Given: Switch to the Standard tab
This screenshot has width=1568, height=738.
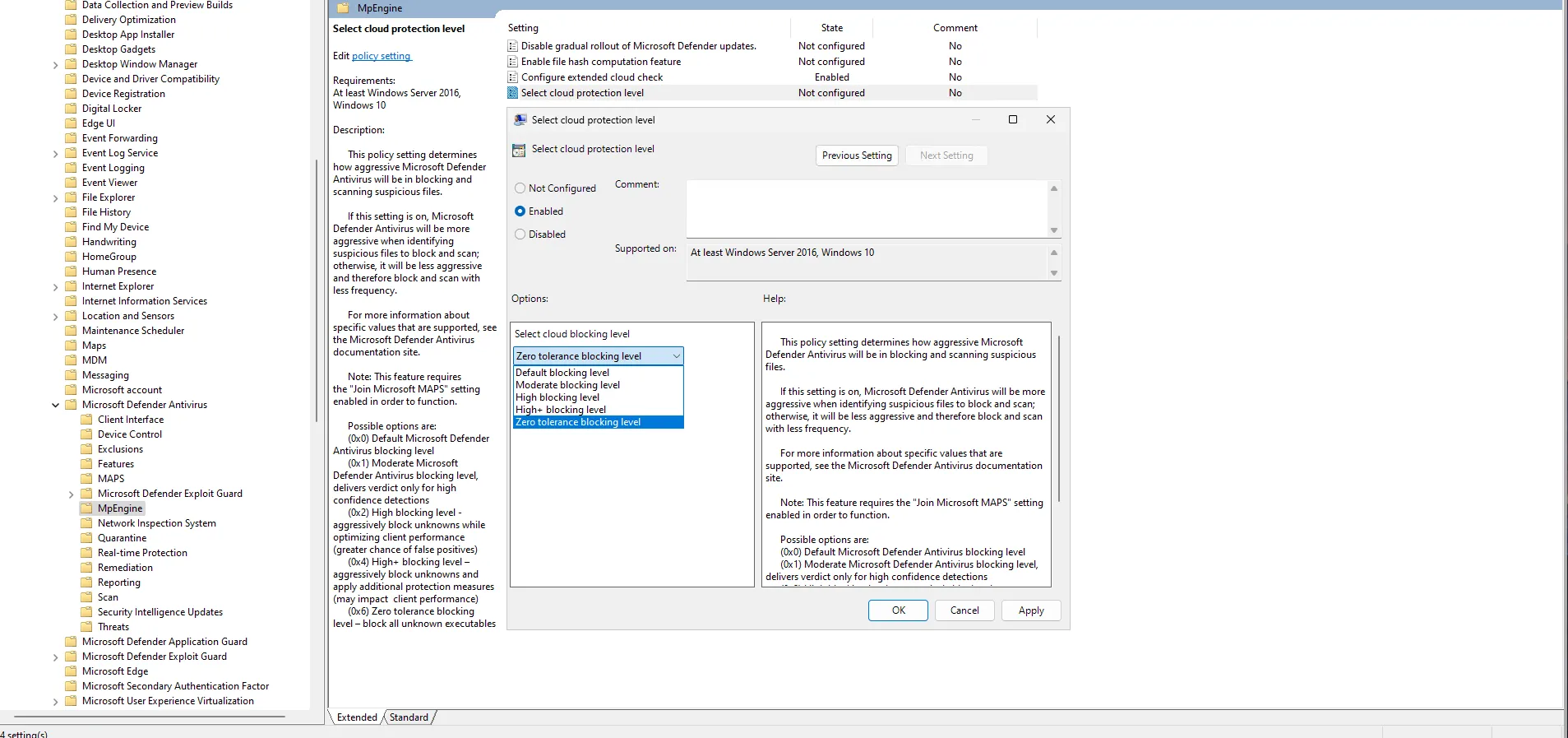Looking at the screenshot, I should click(x=409, y=717).
